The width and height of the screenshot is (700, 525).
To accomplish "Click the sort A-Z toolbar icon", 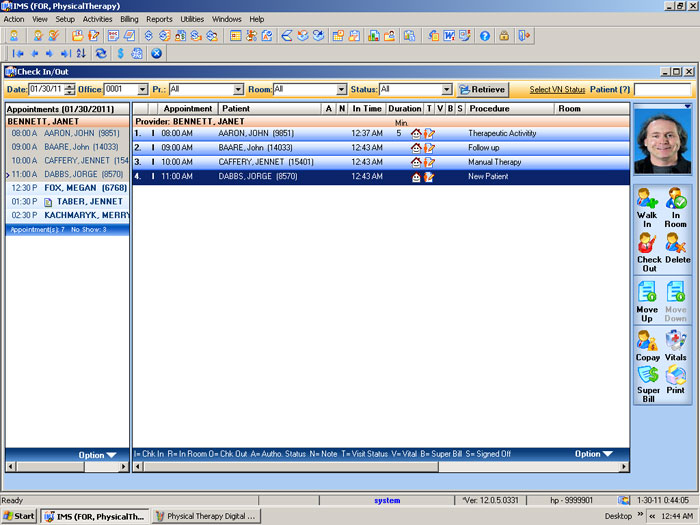I will tap(81, 54).
